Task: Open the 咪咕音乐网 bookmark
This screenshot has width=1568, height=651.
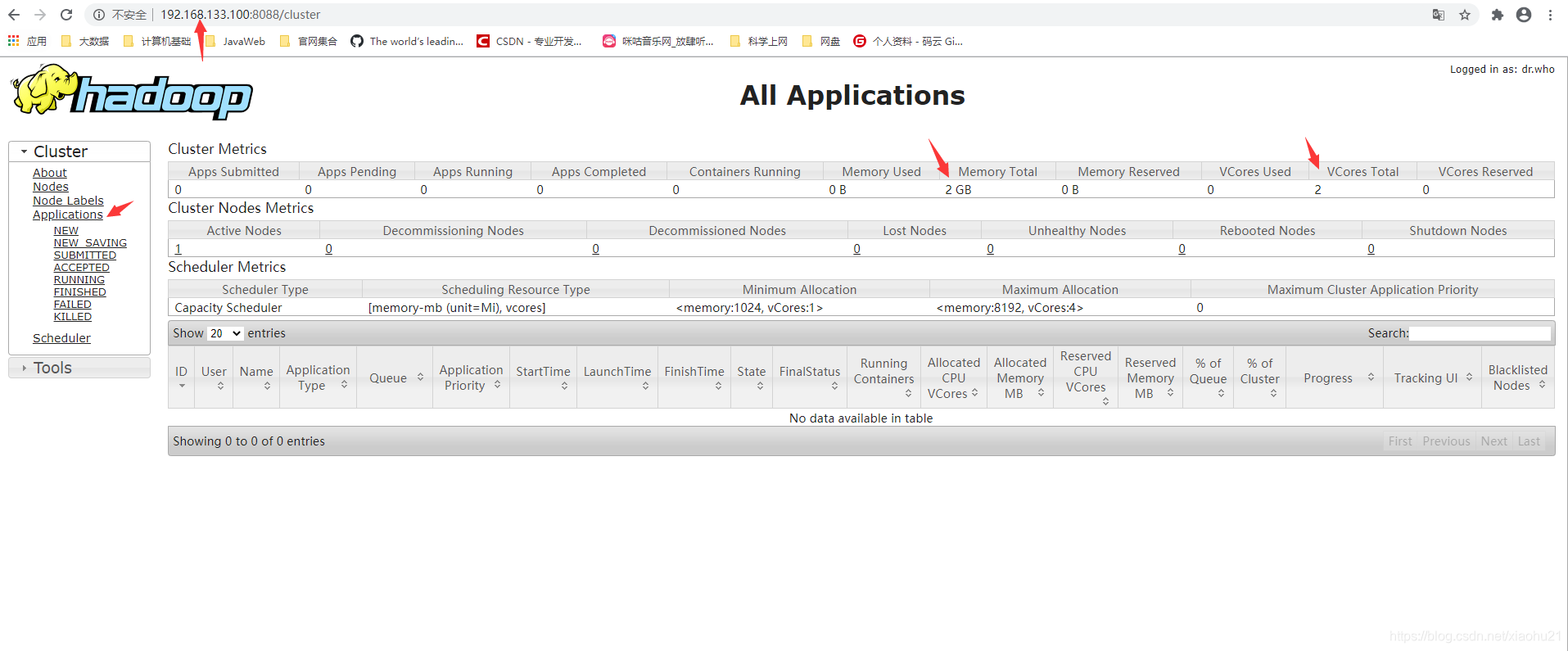Action: tap(658, 41)
